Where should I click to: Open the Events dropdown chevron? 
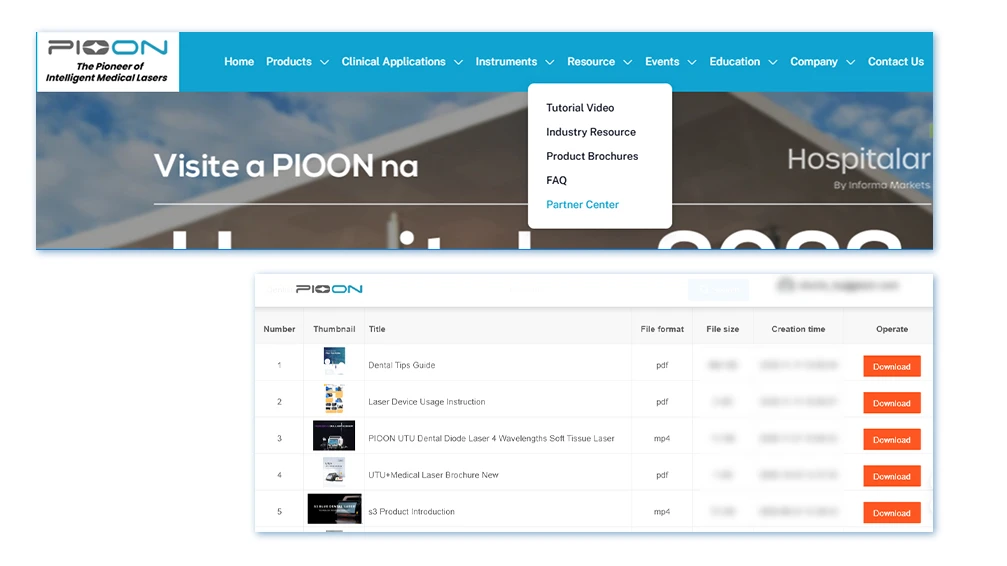[x=691, y=63]
